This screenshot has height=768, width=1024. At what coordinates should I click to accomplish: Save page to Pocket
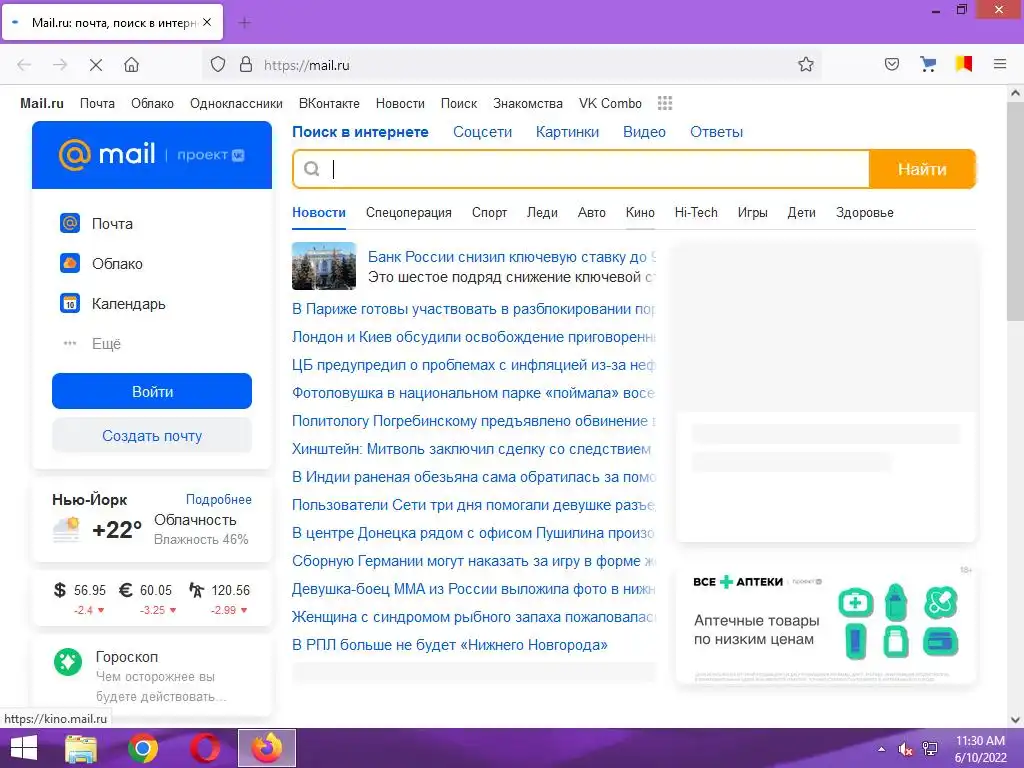click(x=891, y=65)
